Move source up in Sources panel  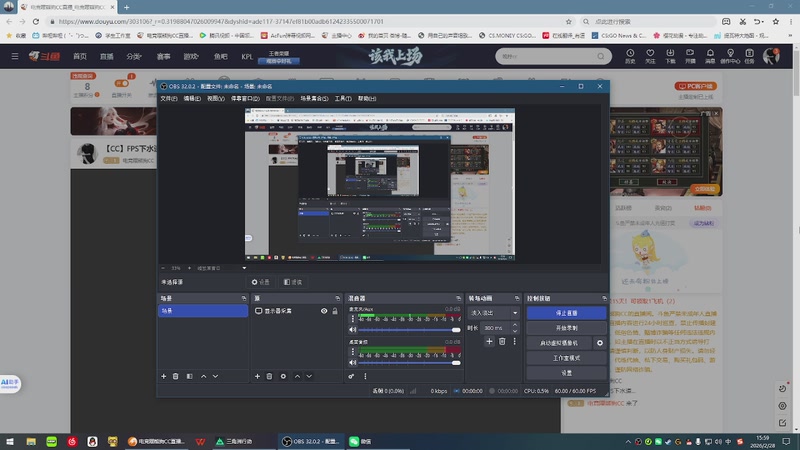(297, 377)
